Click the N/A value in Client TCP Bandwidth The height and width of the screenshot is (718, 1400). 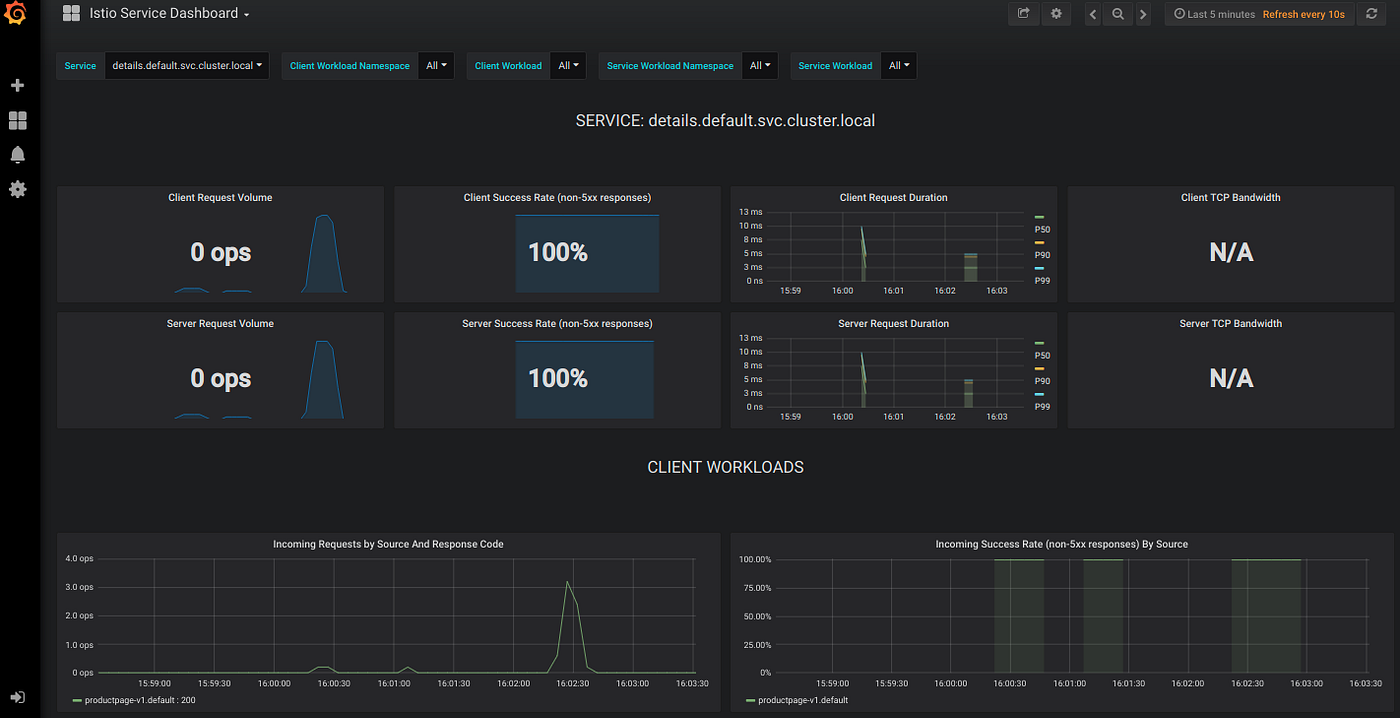click(x=1231, y=253)
